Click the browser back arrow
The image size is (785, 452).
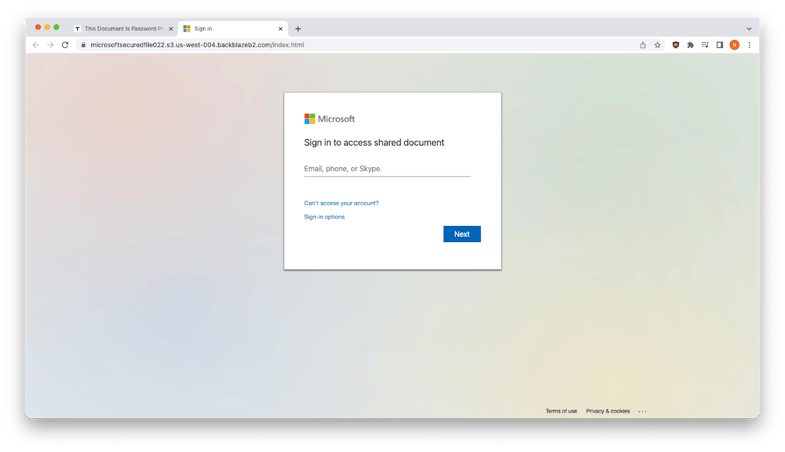[x=36, y=45]
